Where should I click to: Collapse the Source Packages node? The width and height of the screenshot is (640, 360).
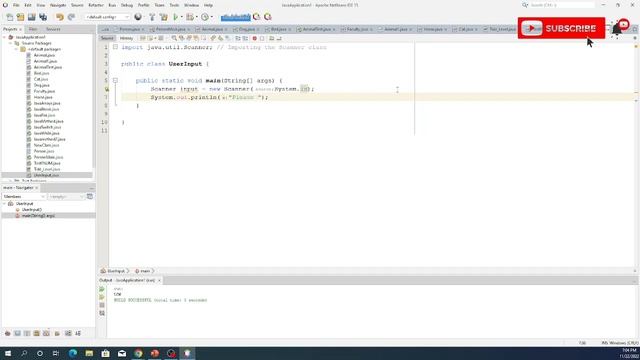point(11,43)
